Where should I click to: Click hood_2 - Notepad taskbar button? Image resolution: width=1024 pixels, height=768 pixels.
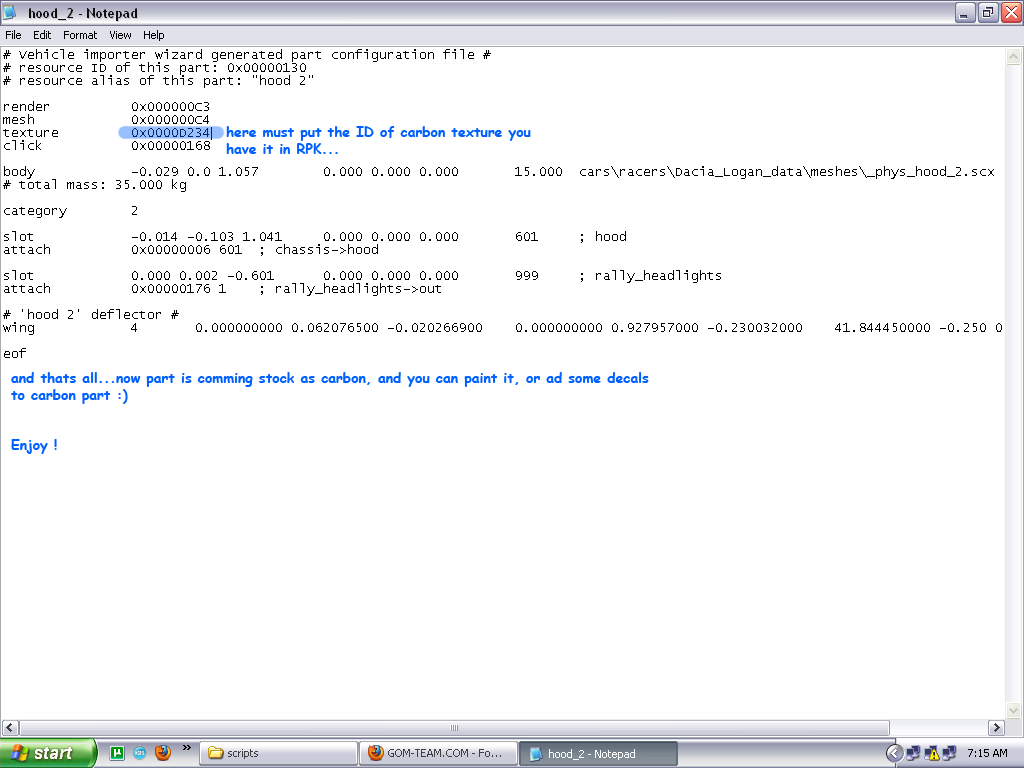pyautogui.click(x=598, y=754)
